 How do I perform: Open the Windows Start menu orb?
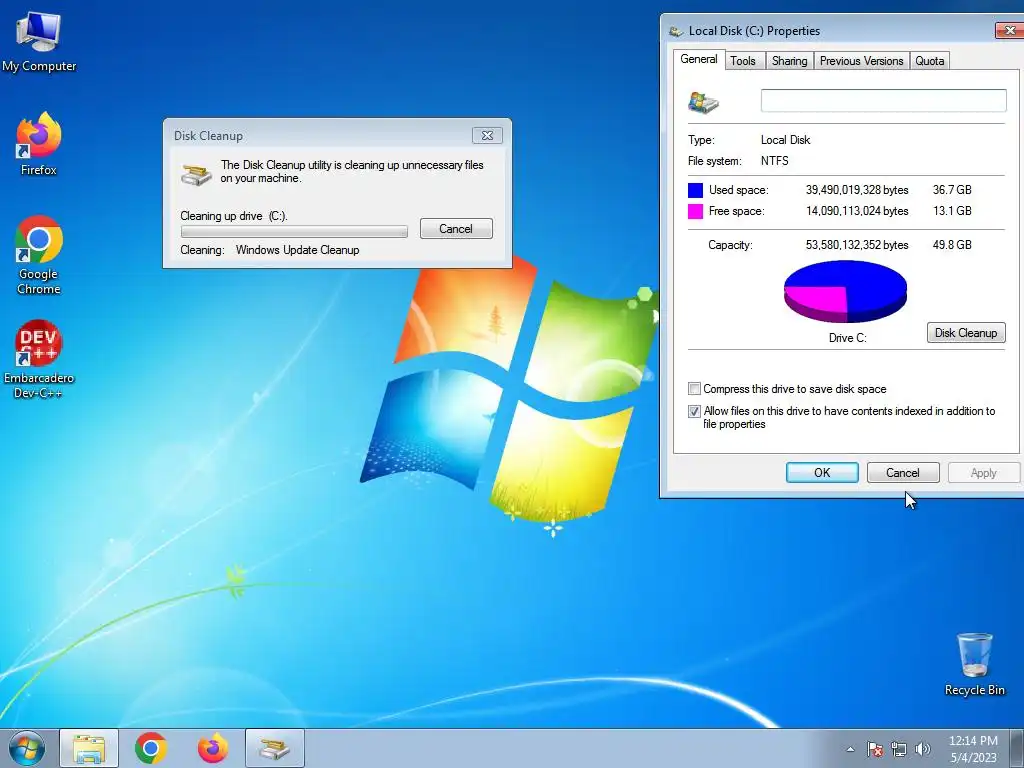coord(27,748)
